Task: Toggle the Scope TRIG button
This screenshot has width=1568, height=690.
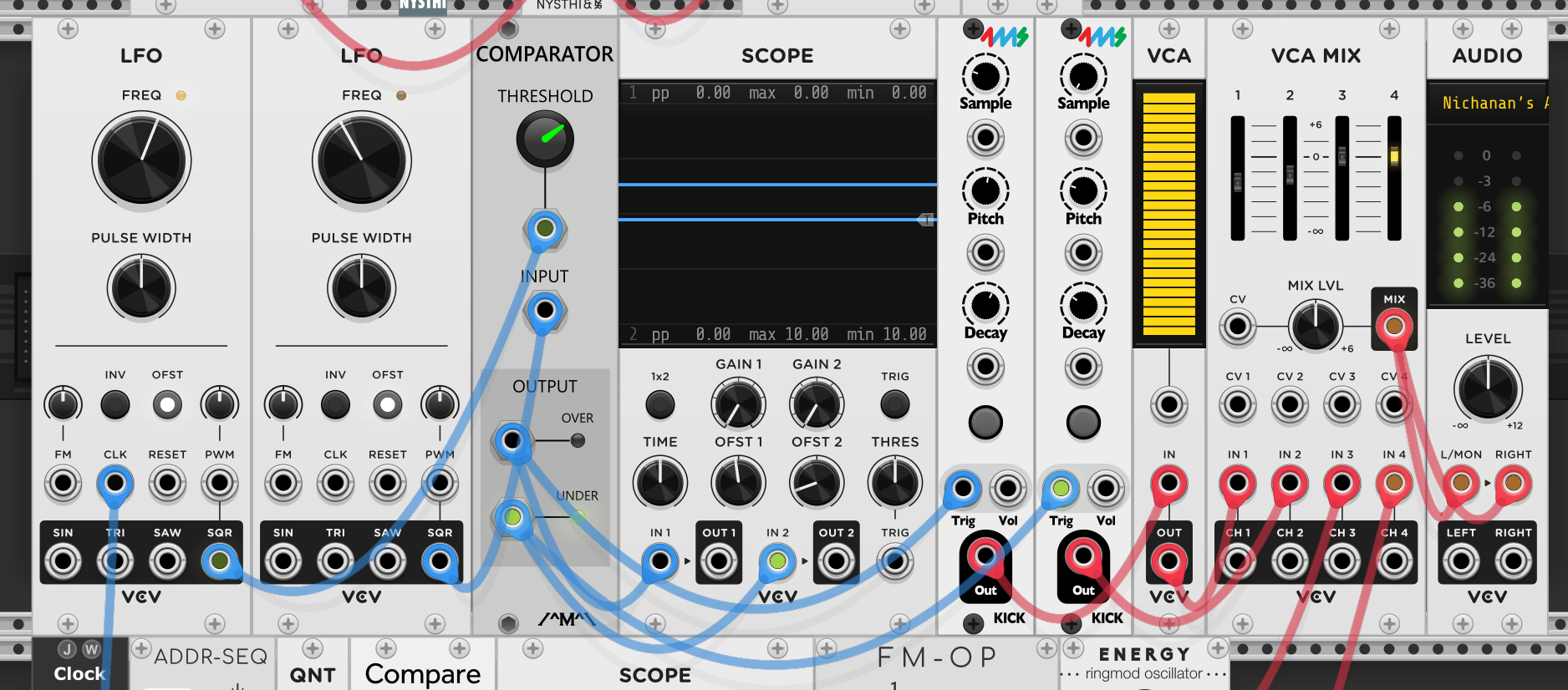Action: pos(895,405)
